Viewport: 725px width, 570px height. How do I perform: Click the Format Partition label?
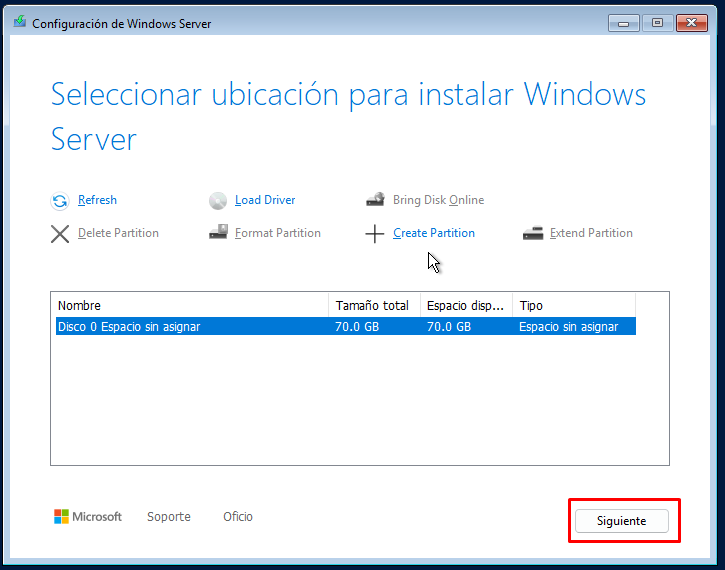tap(277, 233)
